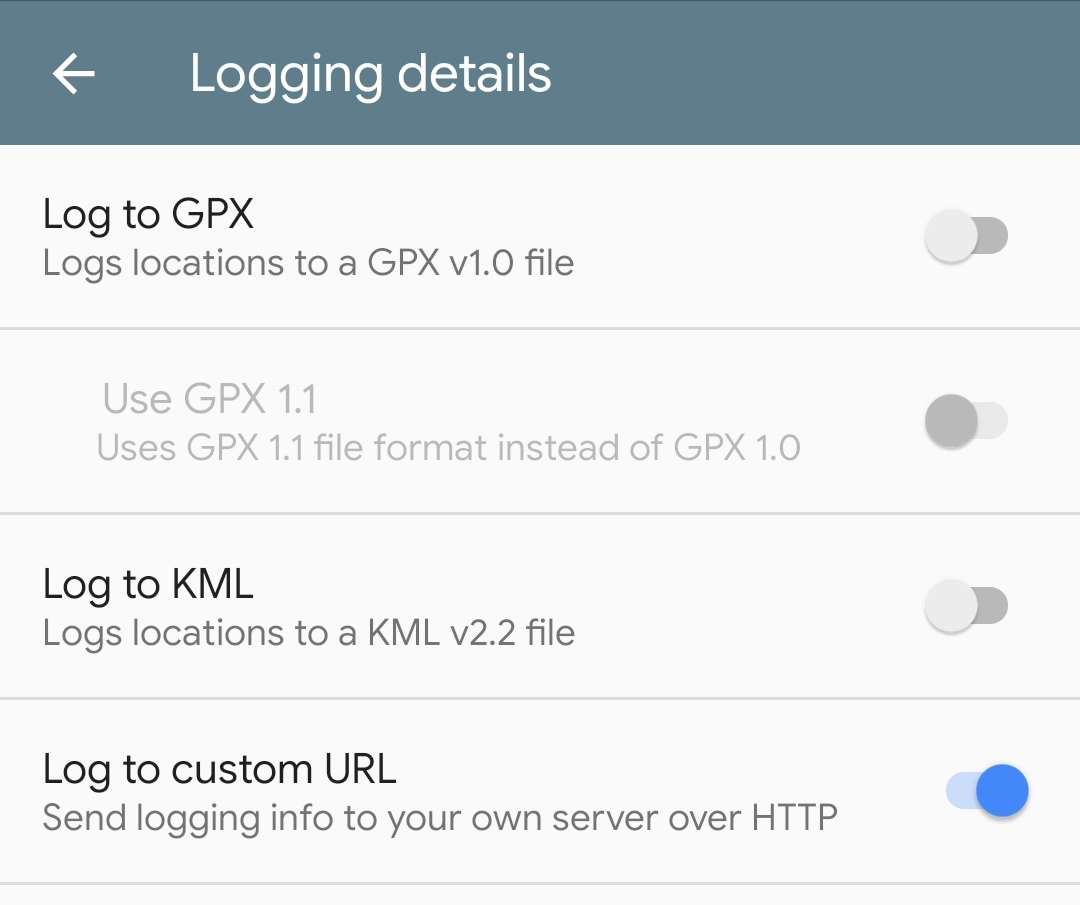
Task: Open the "Log to custom URL" title text
Action: [x=219, y=769]
